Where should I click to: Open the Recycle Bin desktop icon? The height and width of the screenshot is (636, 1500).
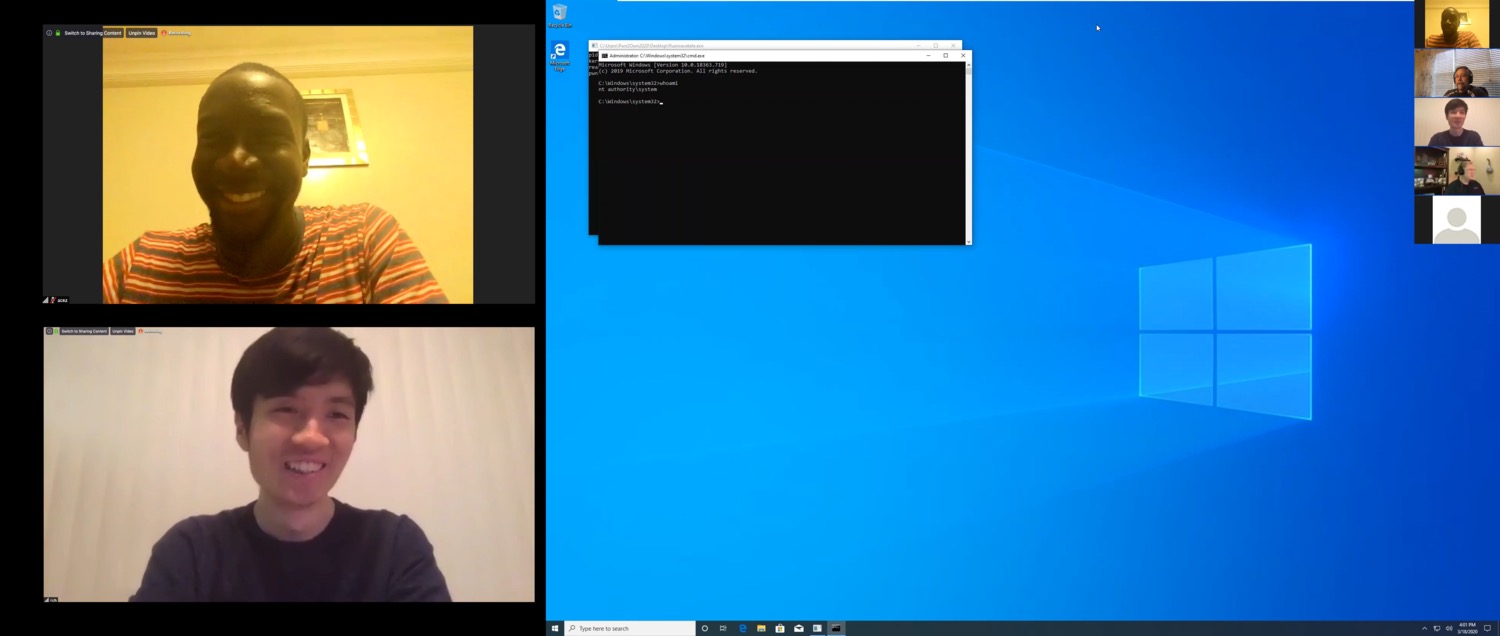(x=560, y=15)
